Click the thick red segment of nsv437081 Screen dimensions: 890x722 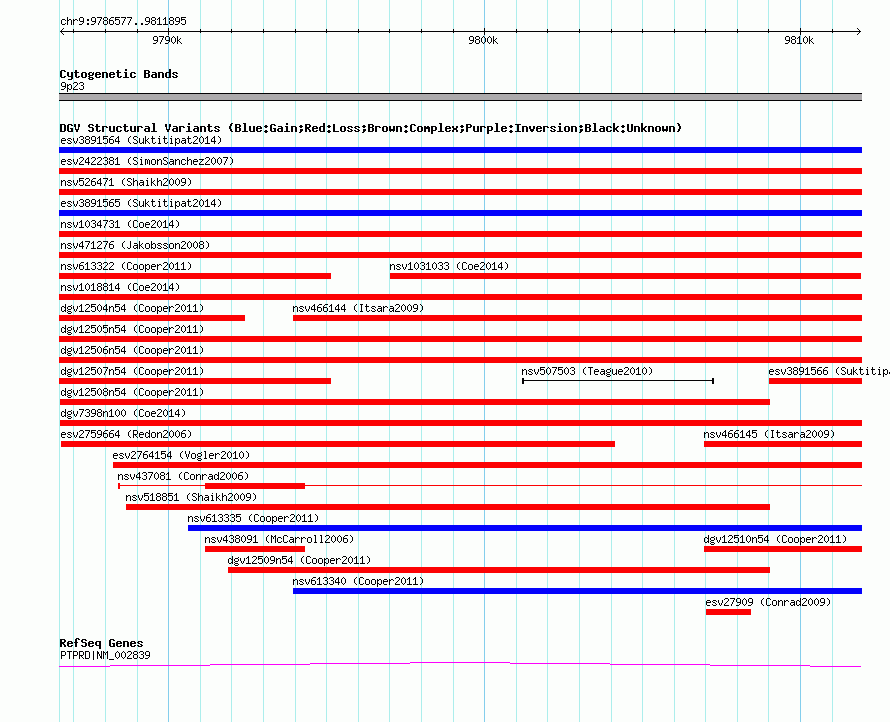(255, 486)
